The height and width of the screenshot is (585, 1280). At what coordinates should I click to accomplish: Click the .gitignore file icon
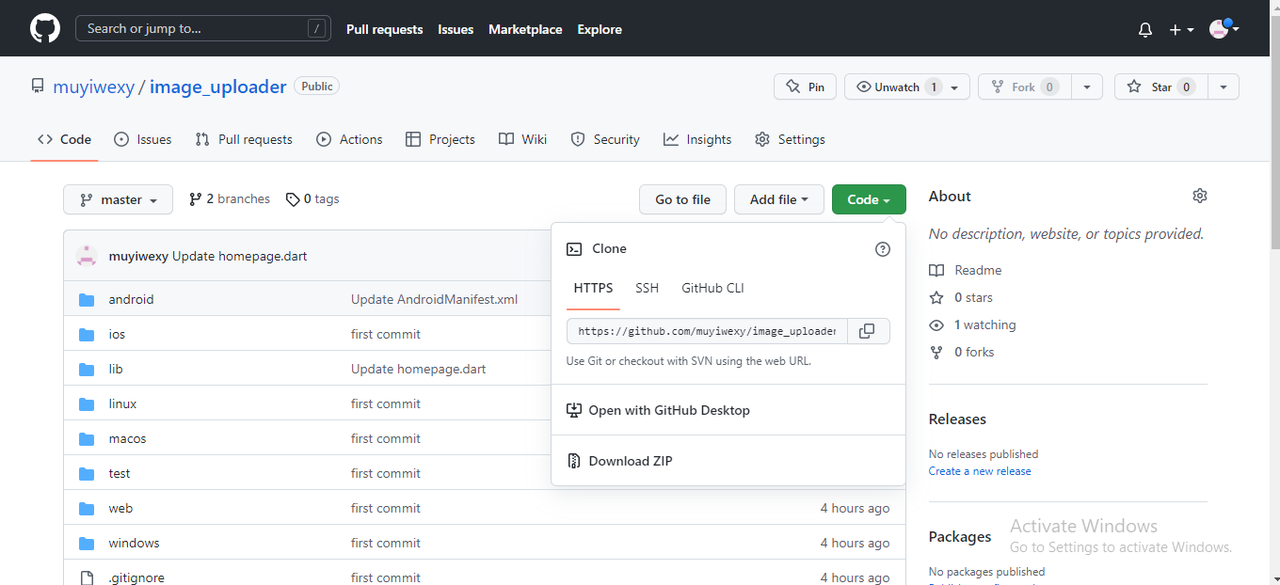click(x=87, y=577)
